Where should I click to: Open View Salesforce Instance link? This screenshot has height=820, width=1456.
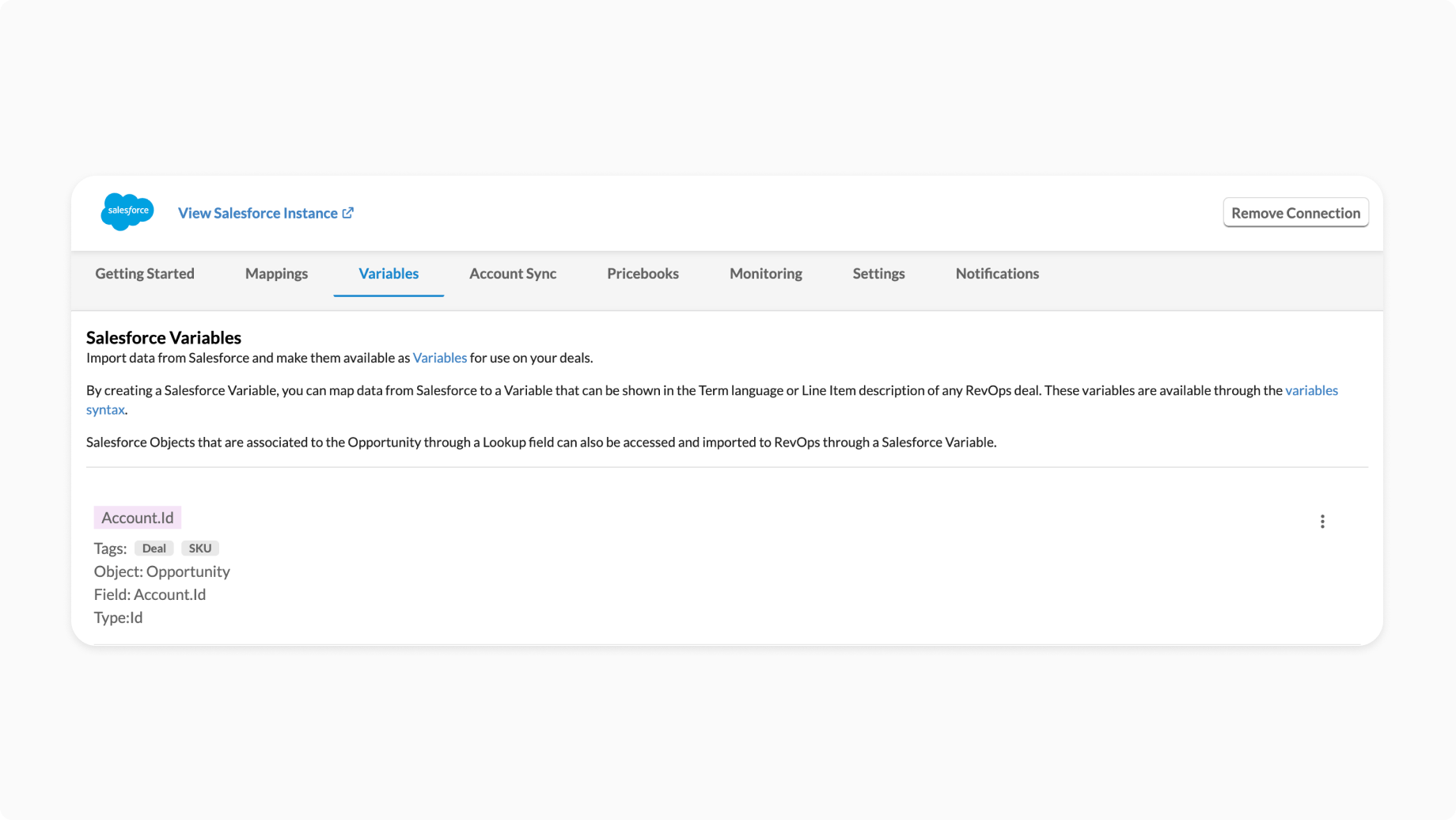pos(266,213)
